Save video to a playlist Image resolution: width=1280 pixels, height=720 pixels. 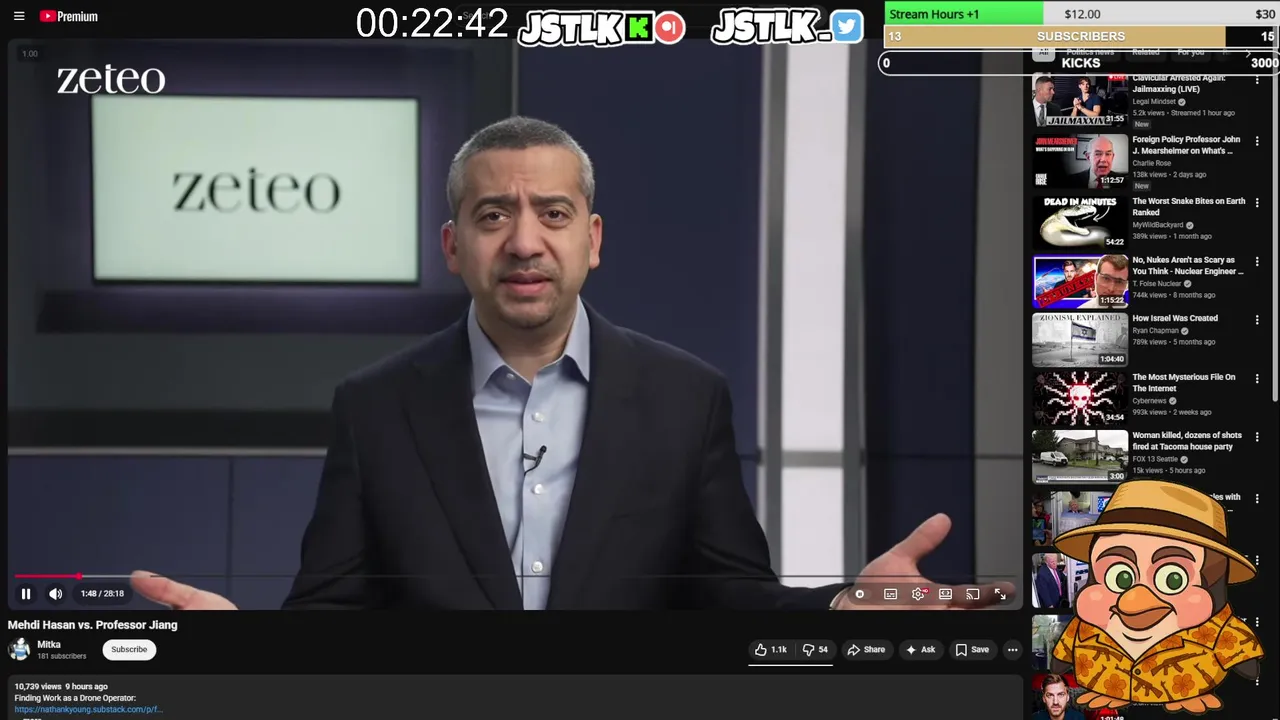tap(972, 650)
